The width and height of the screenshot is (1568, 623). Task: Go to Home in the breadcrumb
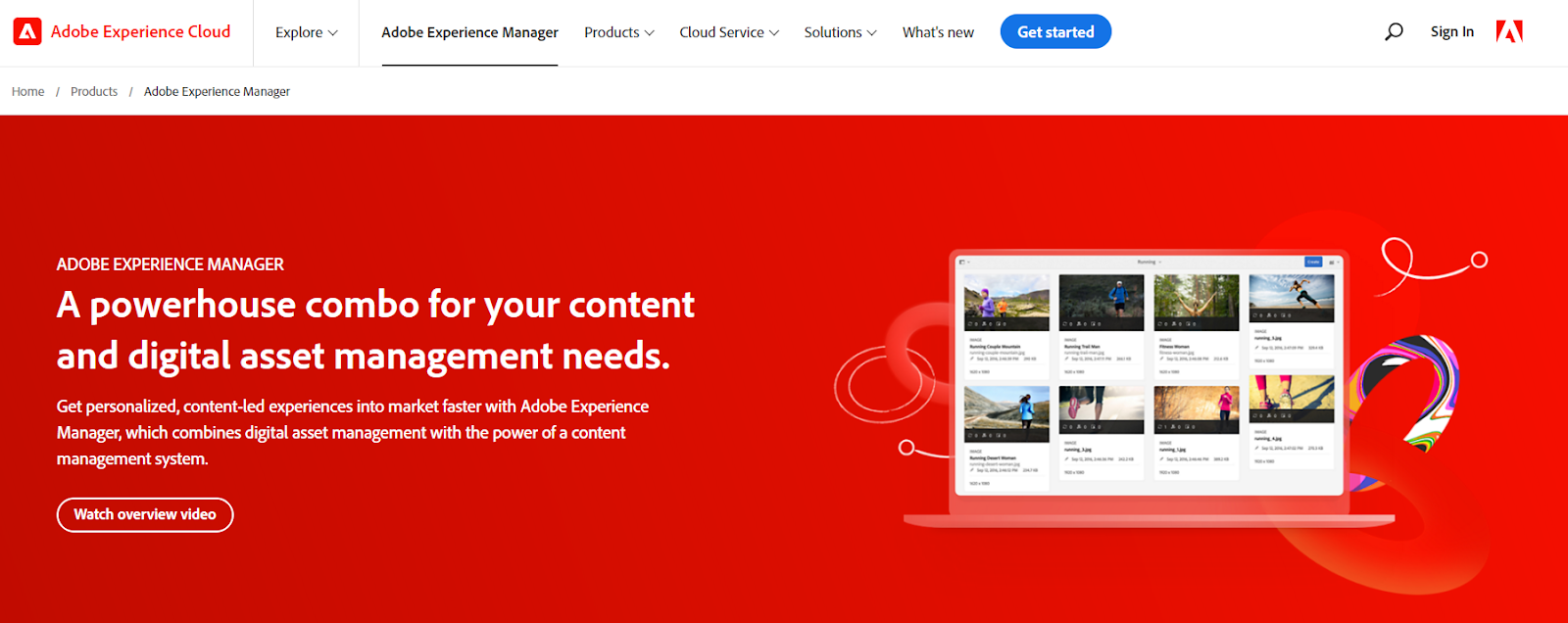(28, 91)
